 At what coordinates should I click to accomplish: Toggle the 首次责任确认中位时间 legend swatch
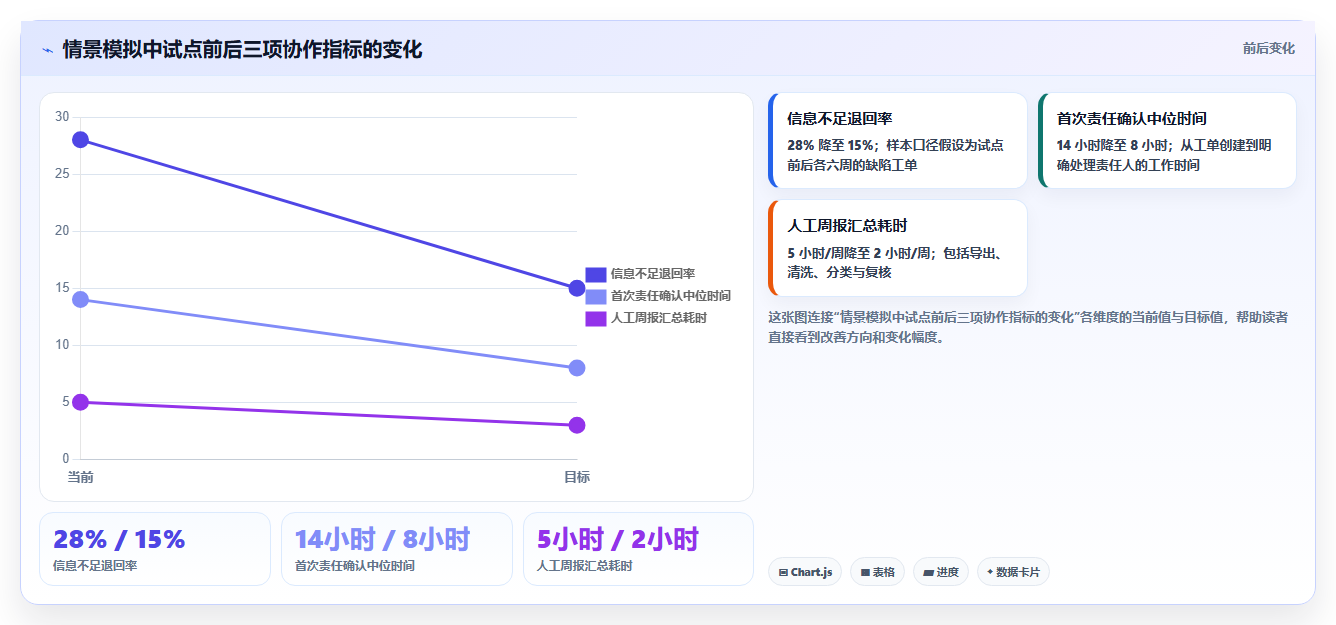pyautogui.click(x=596, y=296)
